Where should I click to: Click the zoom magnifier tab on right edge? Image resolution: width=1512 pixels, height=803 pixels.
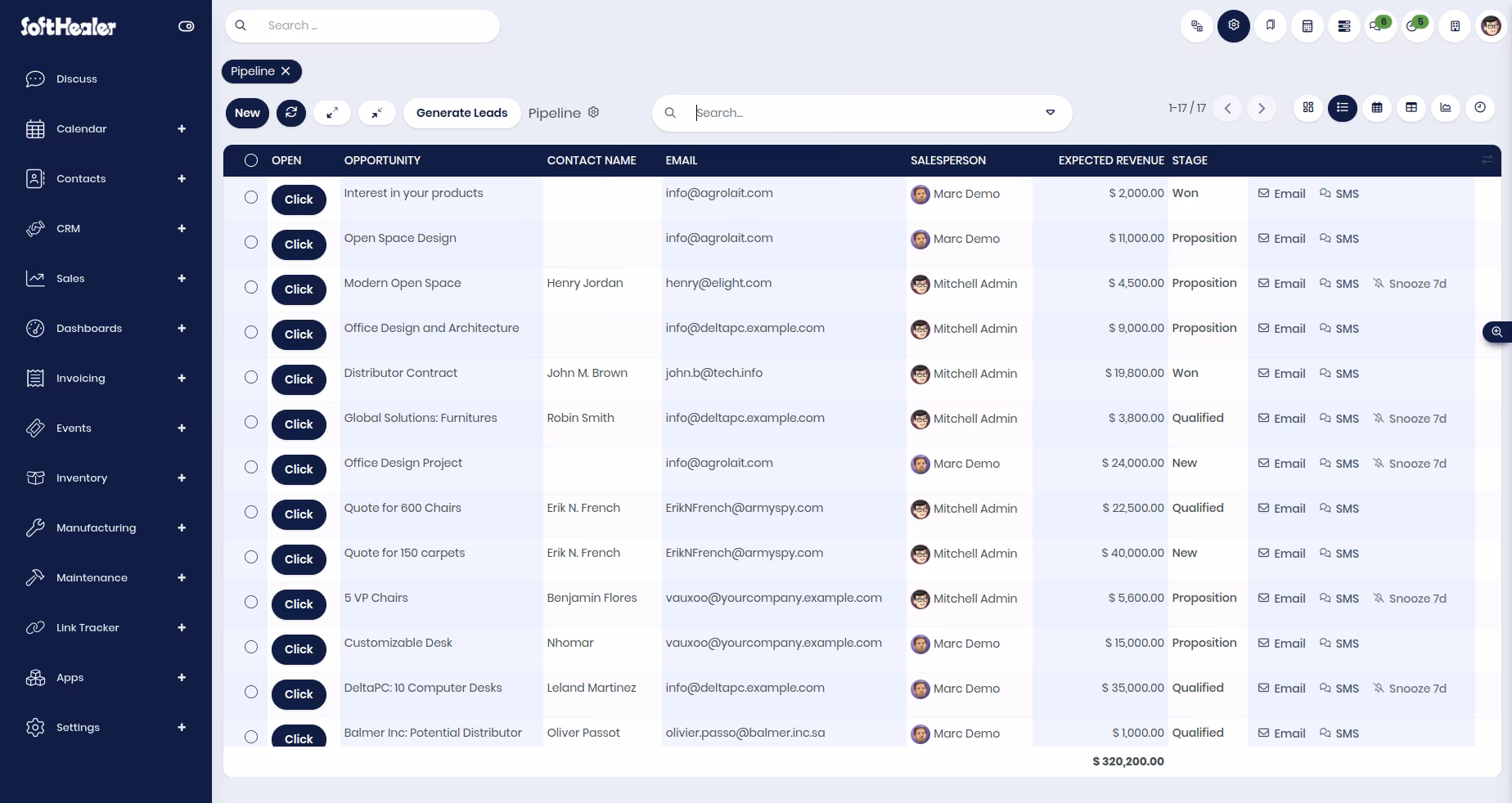pyautogui.click(x=1496, y=332)
